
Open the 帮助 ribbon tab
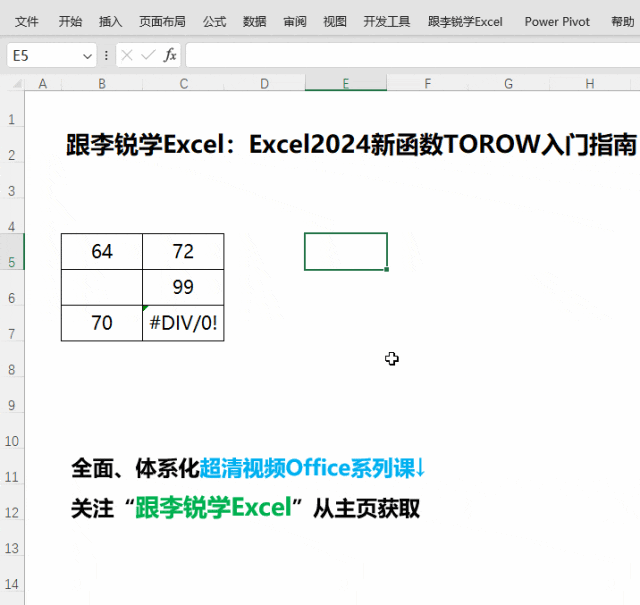pos(622,22)
